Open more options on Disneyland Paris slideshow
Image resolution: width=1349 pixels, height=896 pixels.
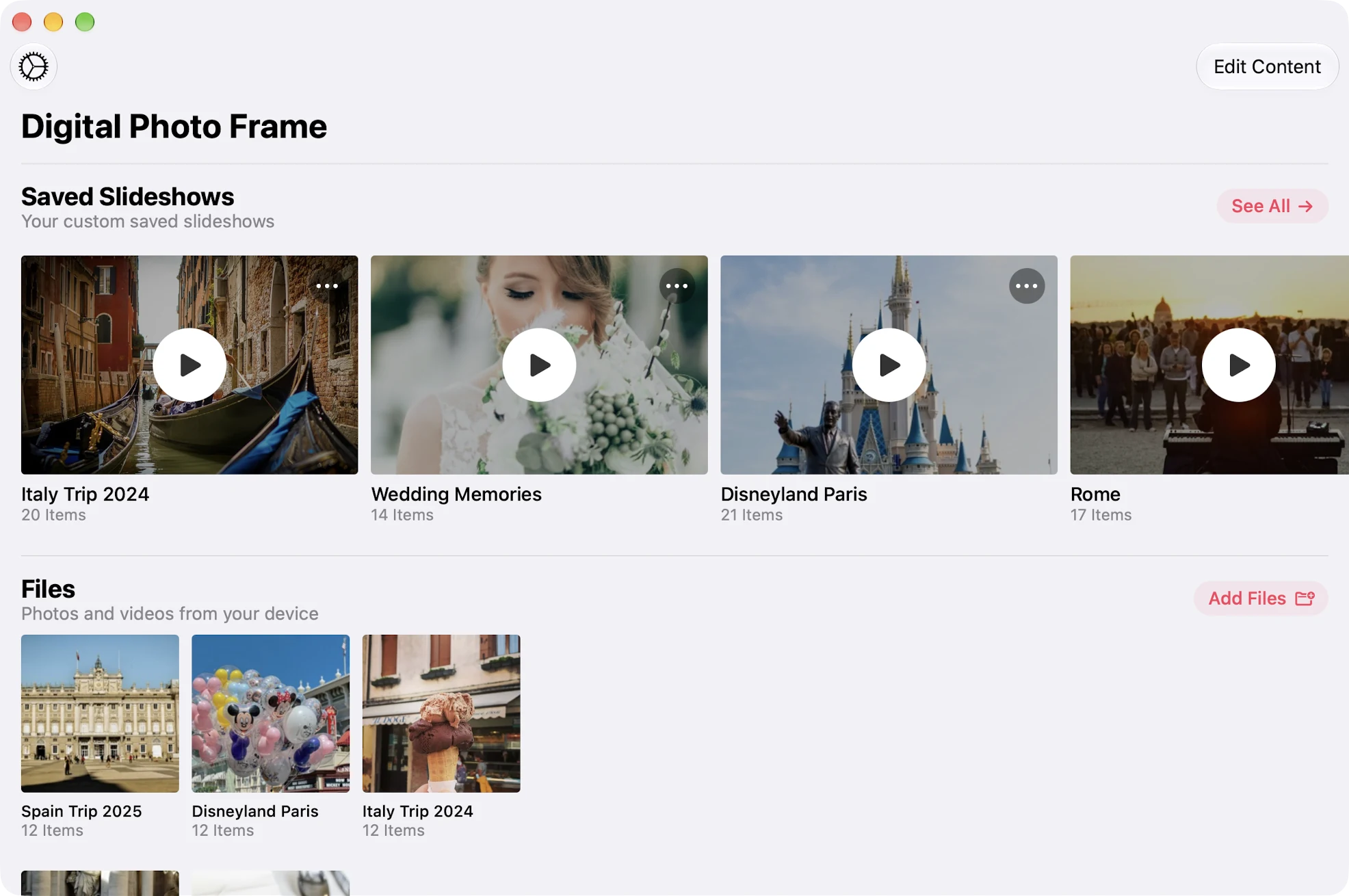coord(1026,286)
